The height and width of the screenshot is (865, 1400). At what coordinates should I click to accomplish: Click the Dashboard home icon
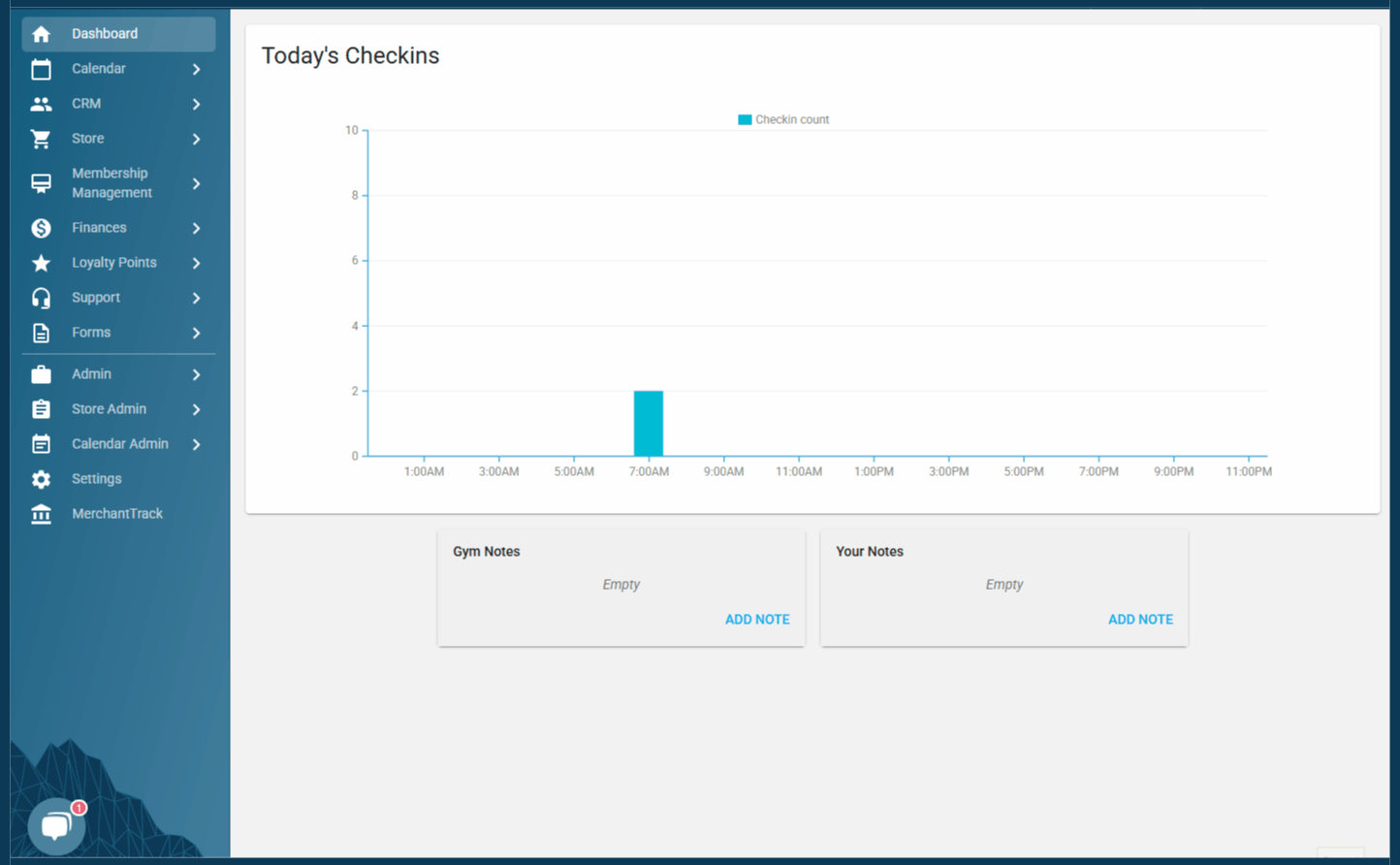click(x=41, y=34)
